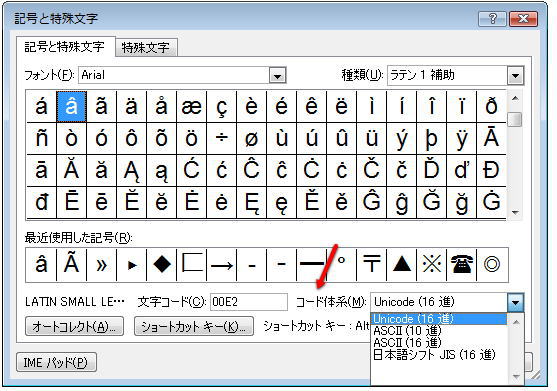Screen dimensions: 557x391
Task: Choose the å character in first row
Action: click(x=162, y=107)
